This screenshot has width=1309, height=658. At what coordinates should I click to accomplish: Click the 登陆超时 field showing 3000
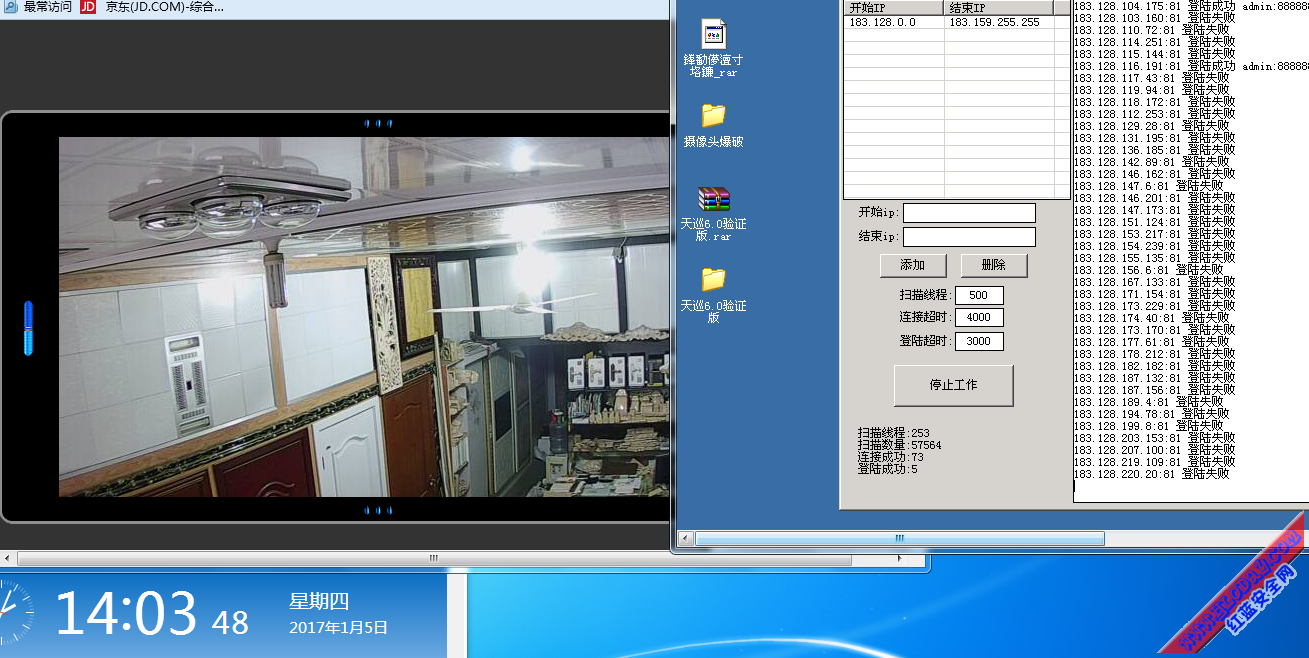click(979, 342)
